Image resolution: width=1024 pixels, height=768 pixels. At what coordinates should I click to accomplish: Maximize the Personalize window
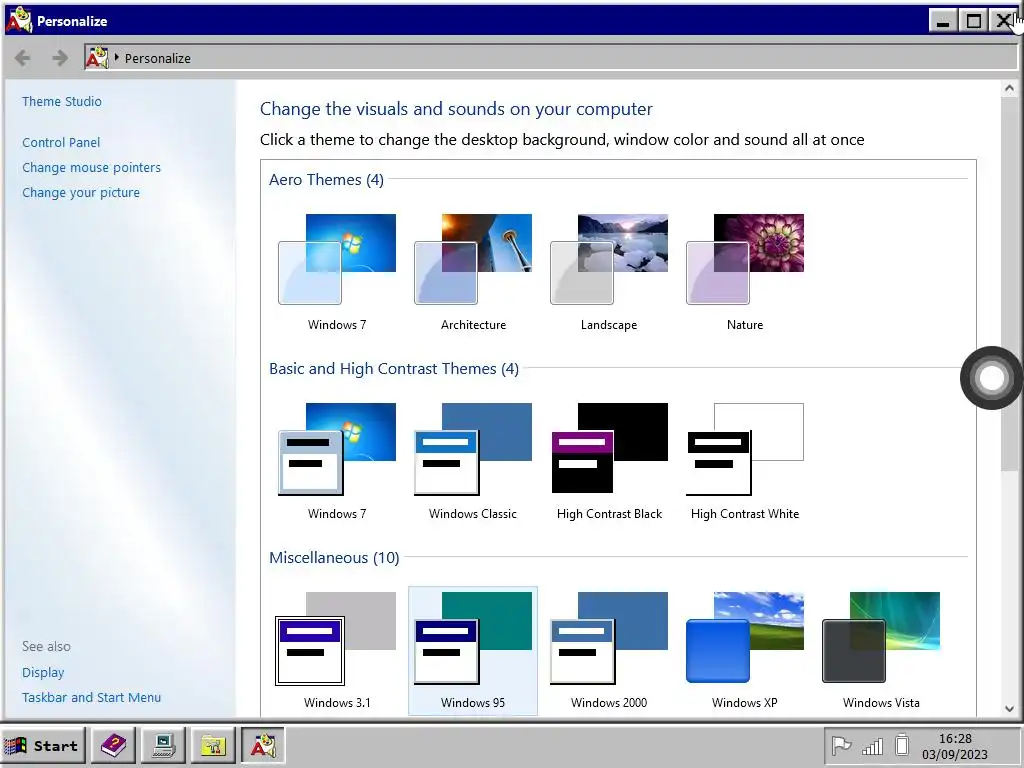[973, 22]
